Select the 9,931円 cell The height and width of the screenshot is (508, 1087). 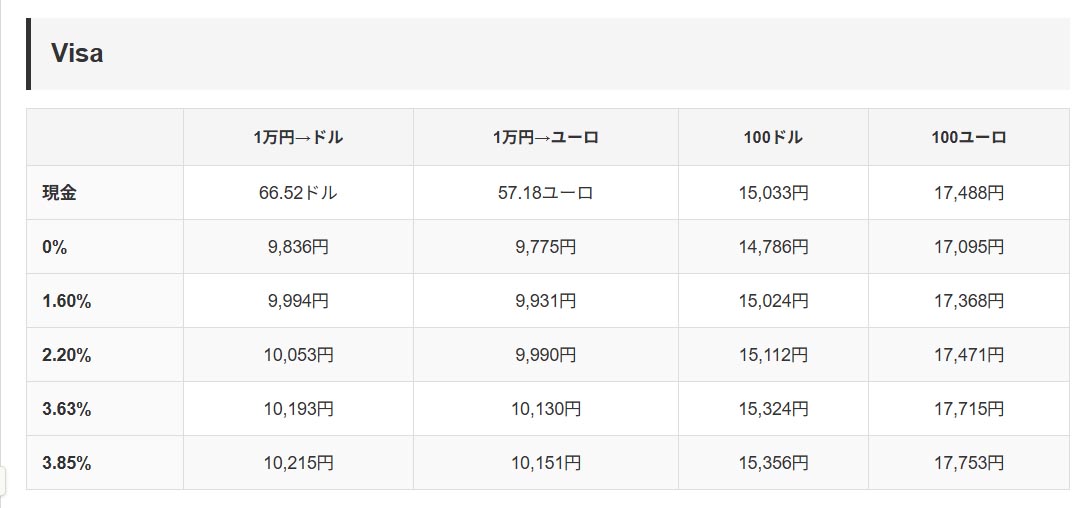(x=545, y=301)
